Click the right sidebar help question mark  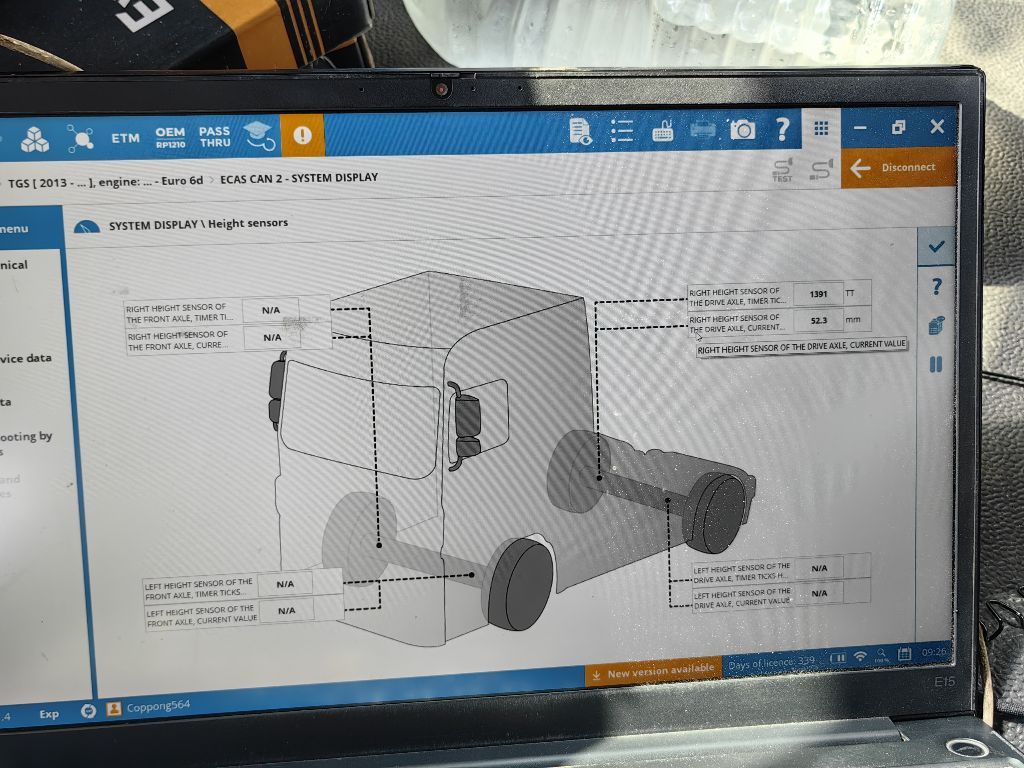[x=936, y=287]
